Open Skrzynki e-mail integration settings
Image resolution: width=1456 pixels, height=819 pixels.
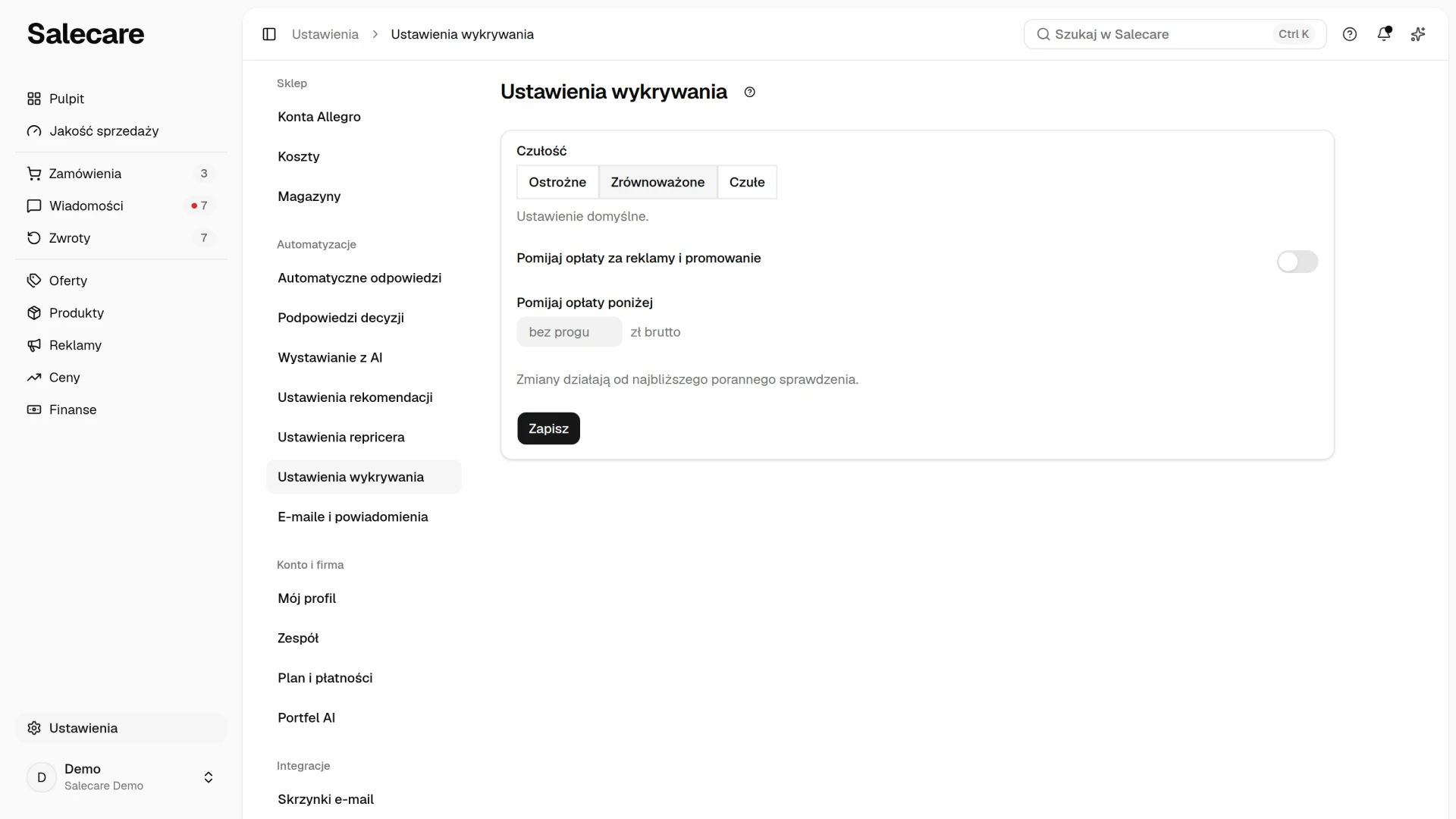point(363,799)
